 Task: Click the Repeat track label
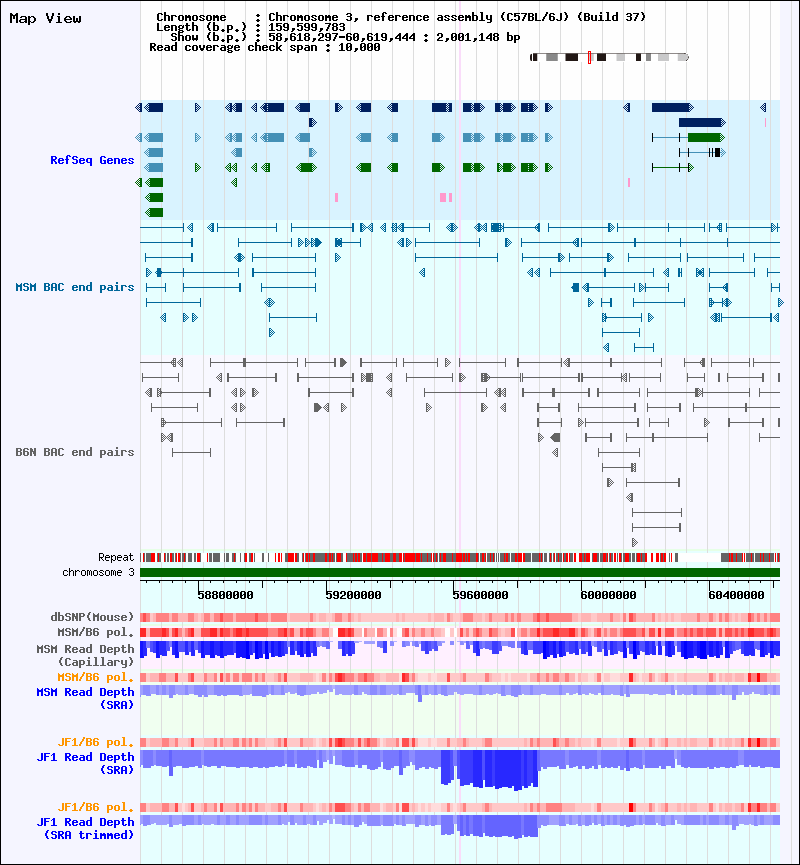click(116, 557)
